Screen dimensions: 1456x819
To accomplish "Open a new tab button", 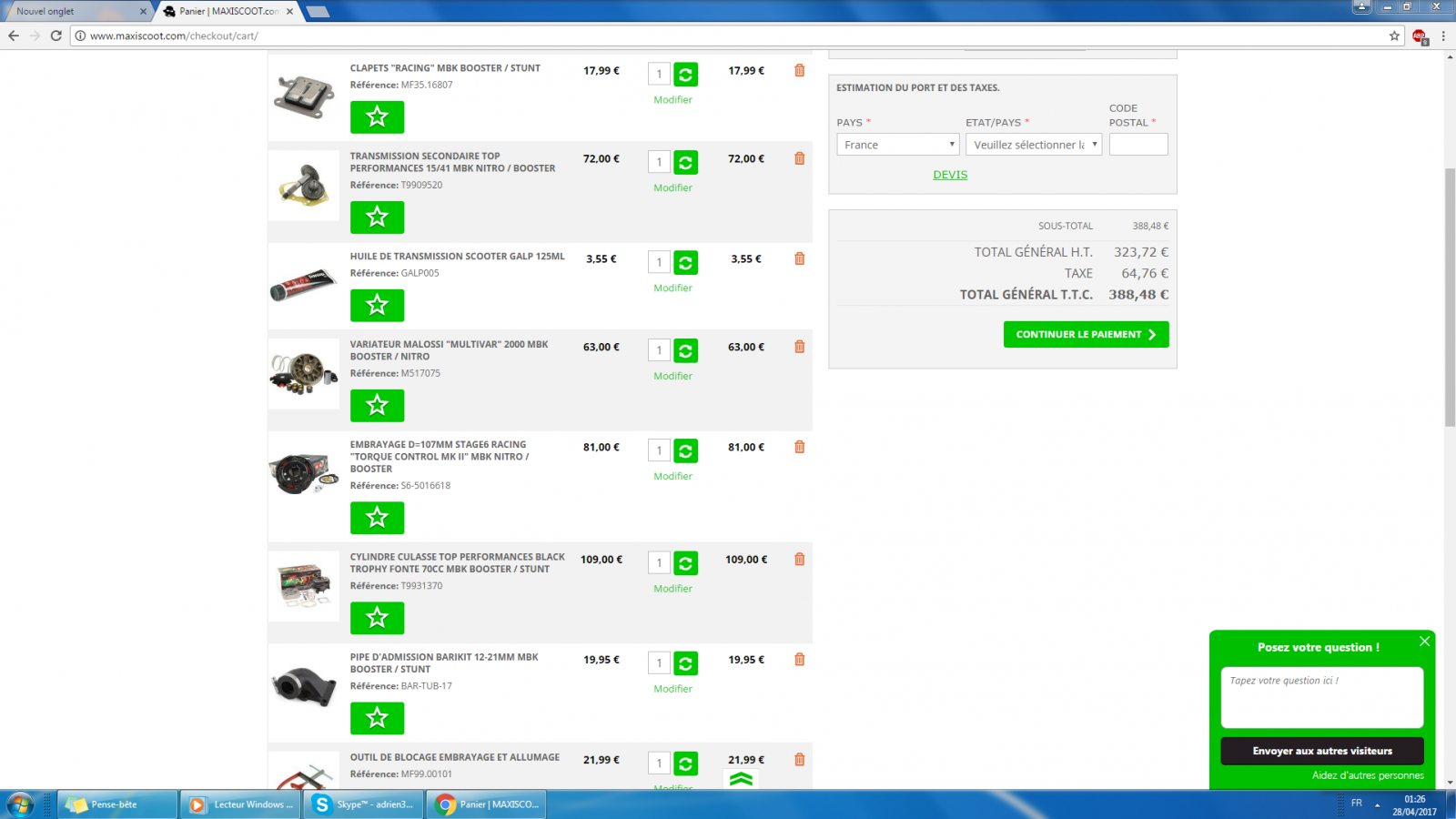I will [x=318, y=12].
